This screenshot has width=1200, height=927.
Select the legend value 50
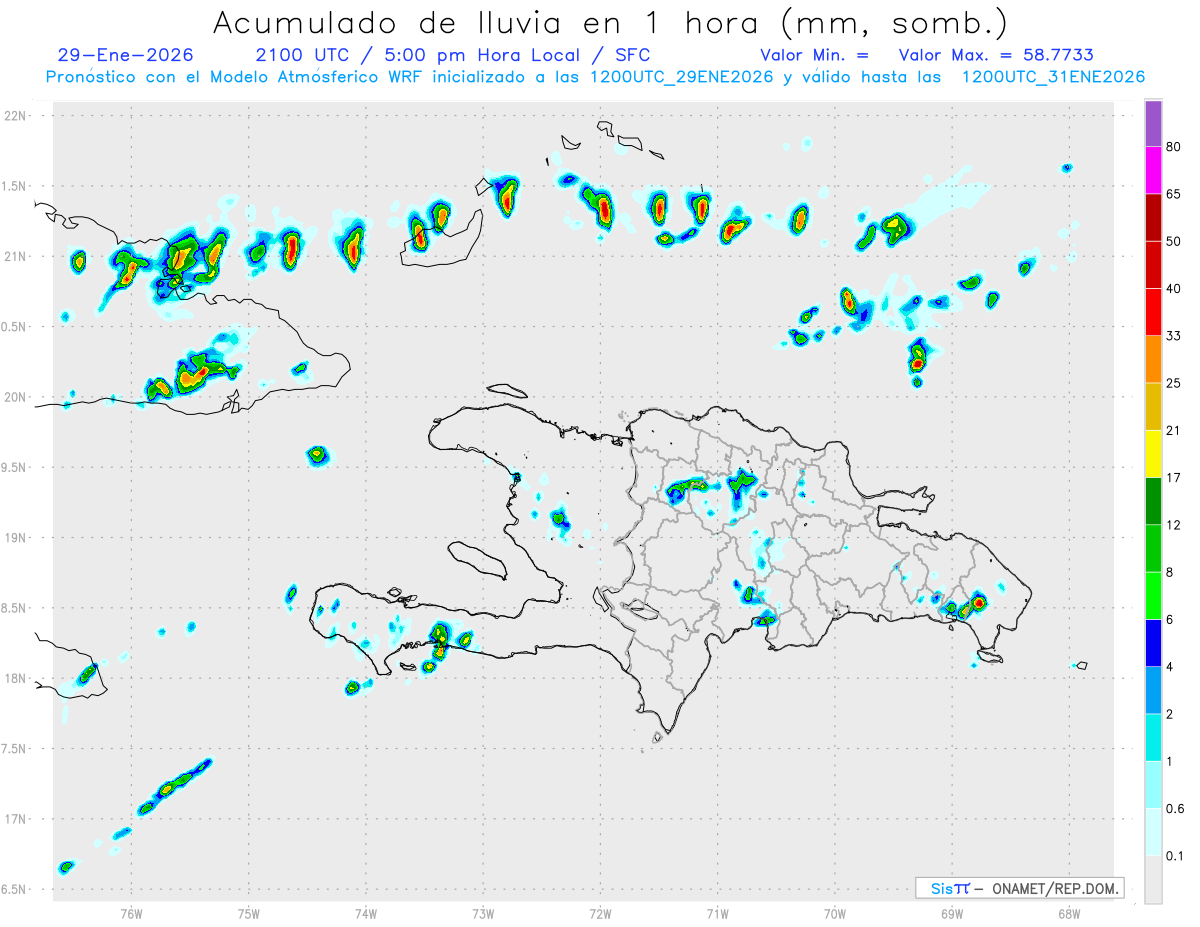coord(1173,241)
